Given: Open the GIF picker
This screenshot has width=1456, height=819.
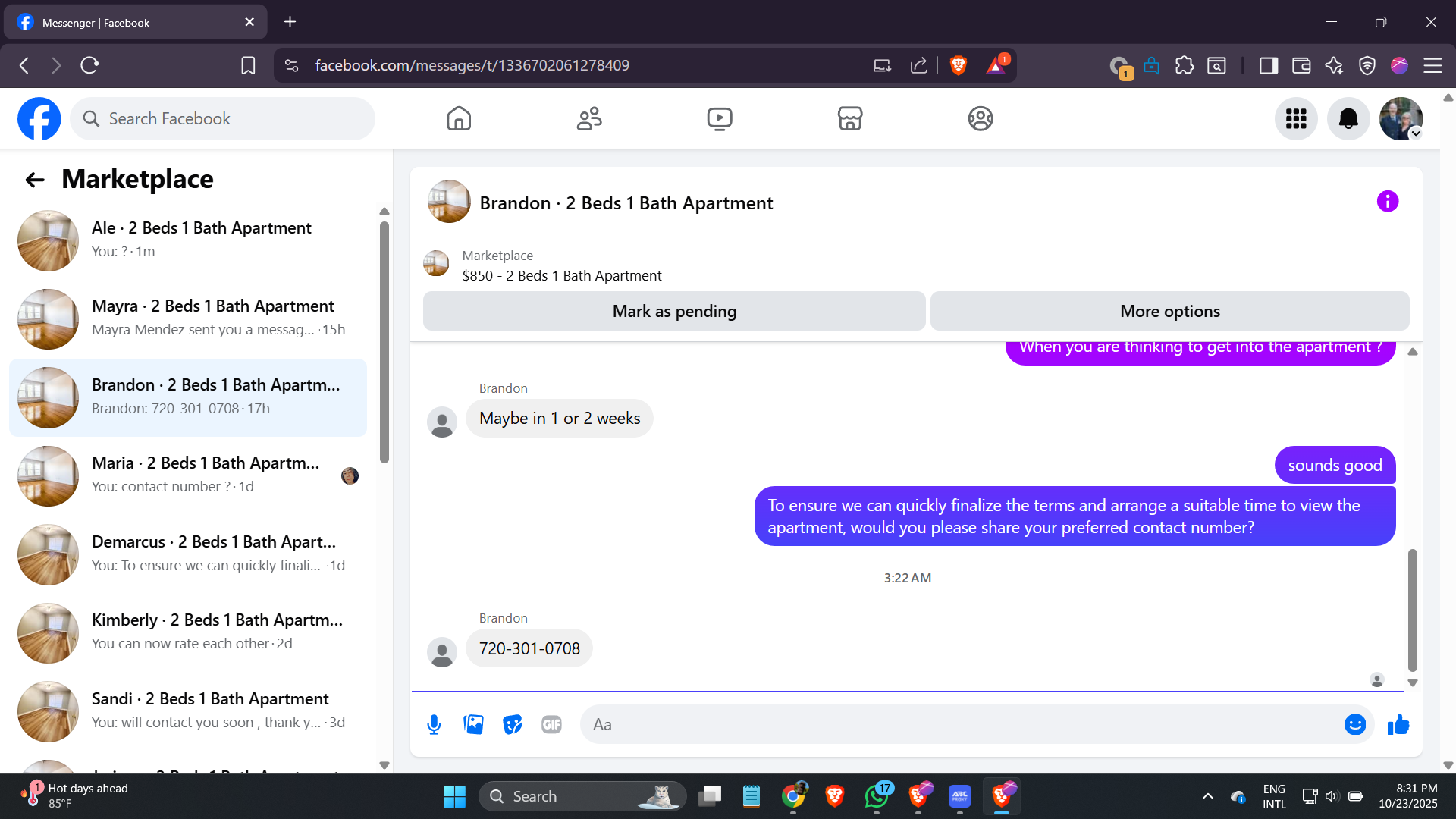Looking at the screenshot, I should click(x=551, y=725).
